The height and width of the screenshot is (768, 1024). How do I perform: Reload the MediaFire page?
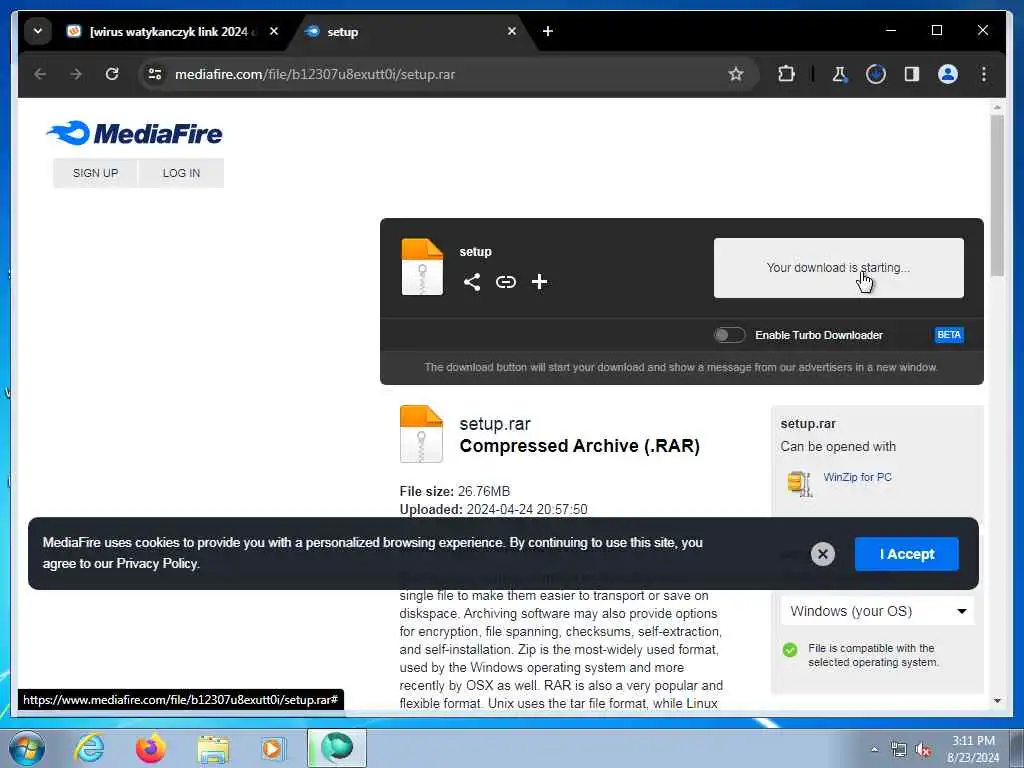click(x=112, y=74)
